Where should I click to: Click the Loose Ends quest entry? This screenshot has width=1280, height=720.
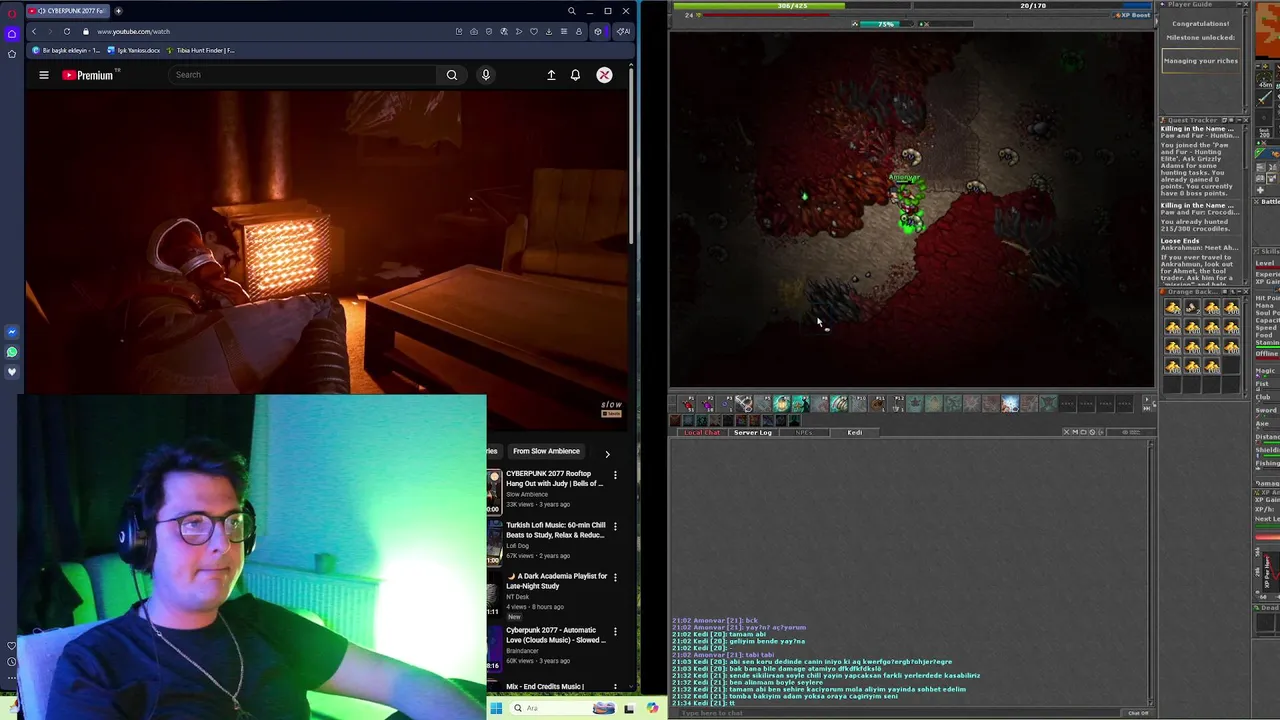[x=1180, y=240]
